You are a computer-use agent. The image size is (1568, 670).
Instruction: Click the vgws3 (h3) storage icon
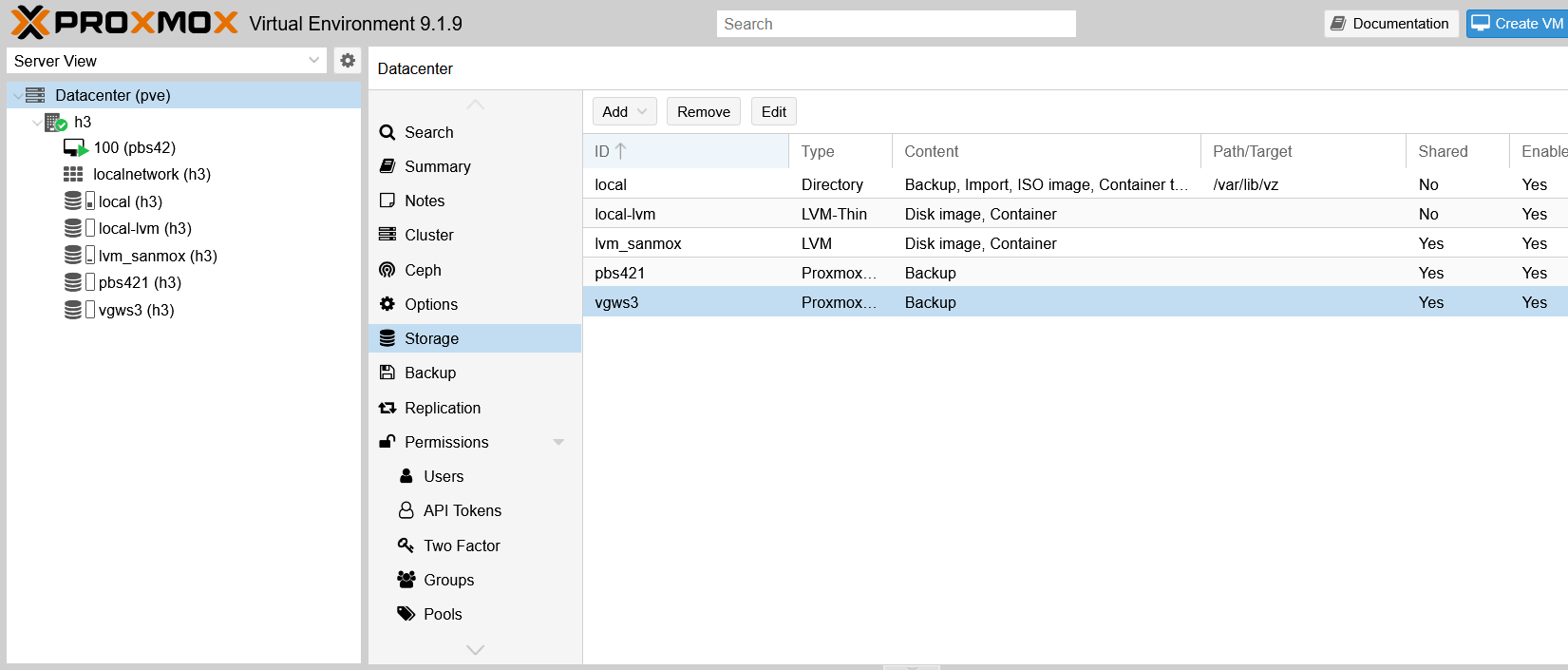[x=79, y=310]
